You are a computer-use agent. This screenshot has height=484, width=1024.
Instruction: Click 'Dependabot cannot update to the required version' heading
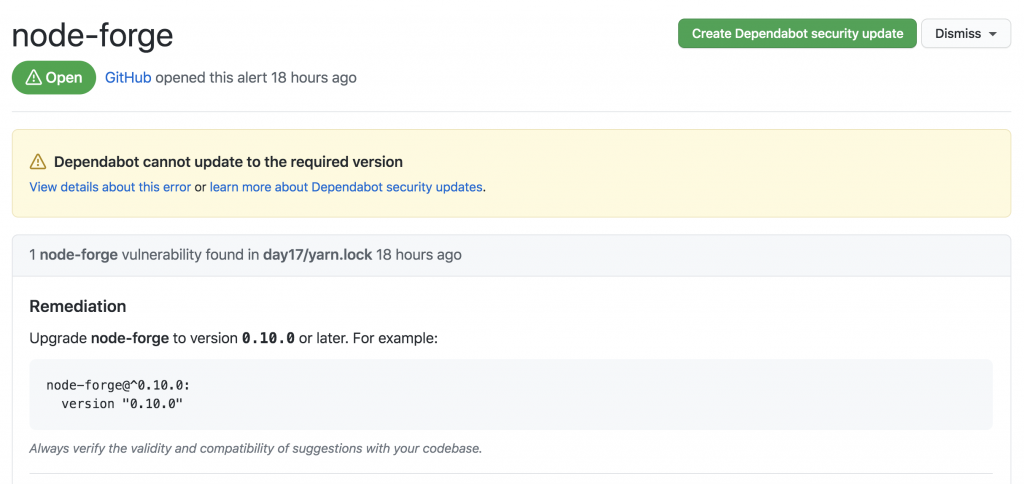click(x=228, y=162)
